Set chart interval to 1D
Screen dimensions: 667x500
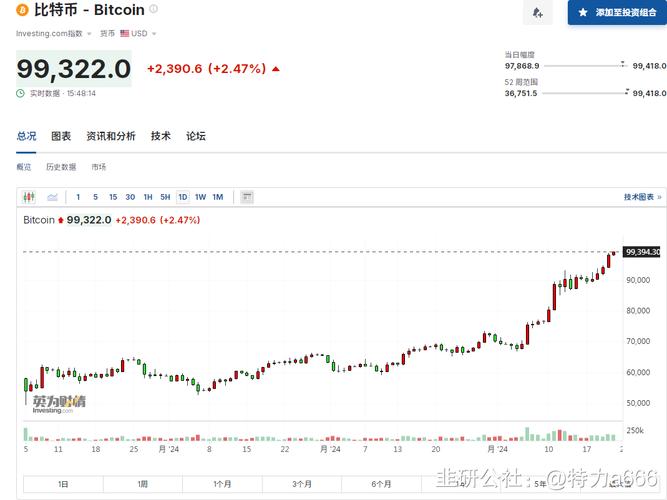(182, 197)
